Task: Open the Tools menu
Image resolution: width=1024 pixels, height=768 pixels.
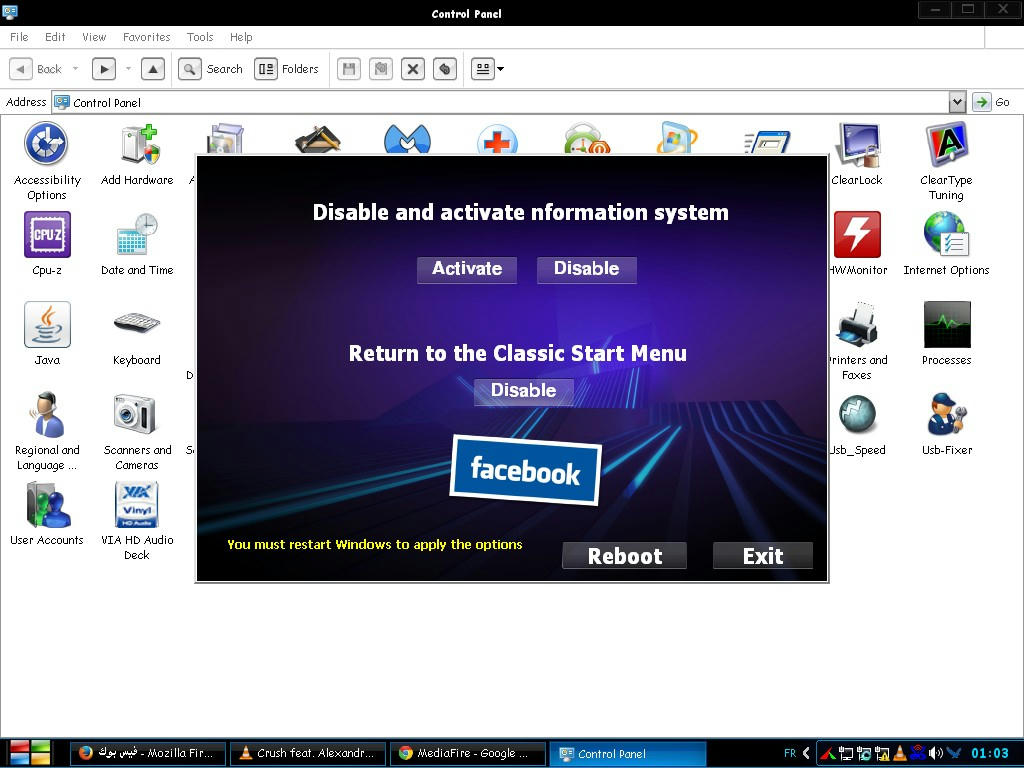Action: pos(200,37)
